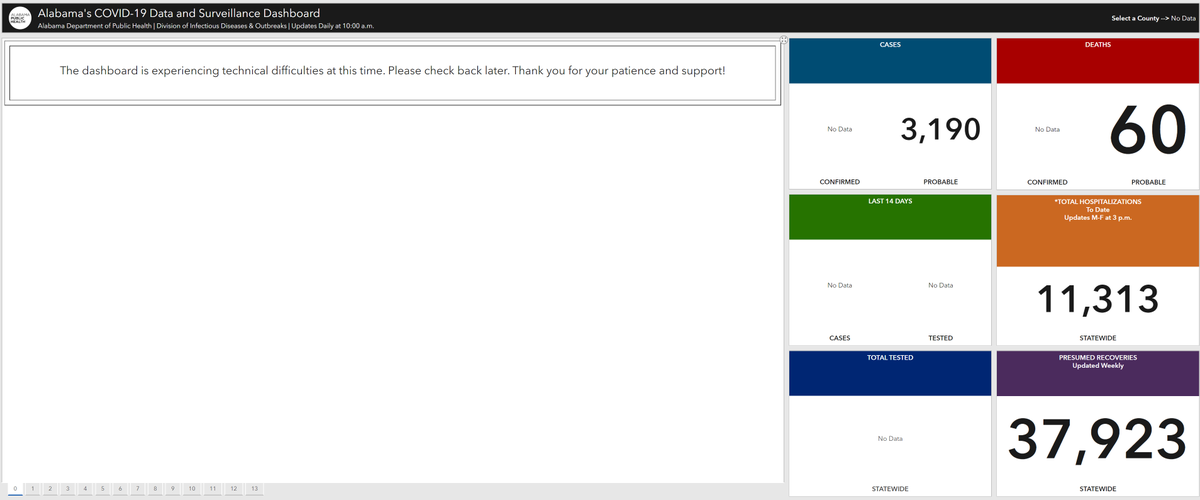1200x500 pixels.
Task: Switch to bottom tab 10
Action: [191, 488]
